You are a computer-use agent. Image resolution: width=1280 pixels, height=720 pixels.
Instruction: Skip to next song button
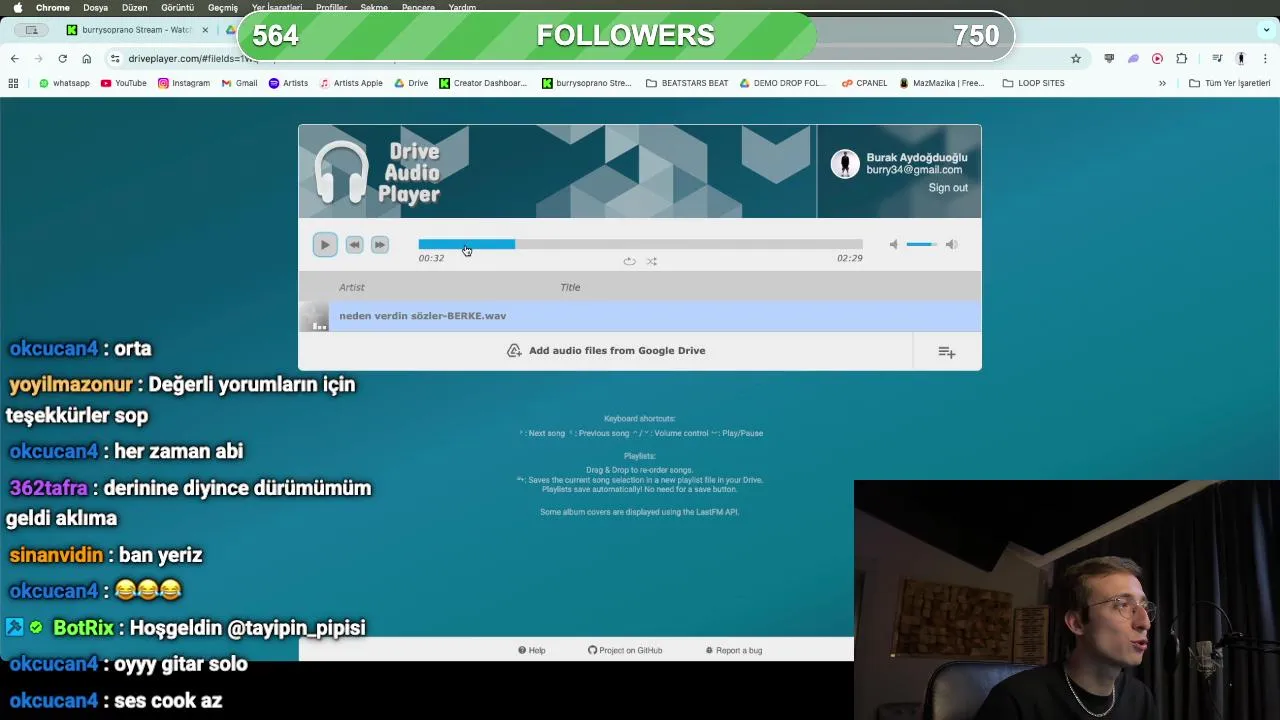380,245
